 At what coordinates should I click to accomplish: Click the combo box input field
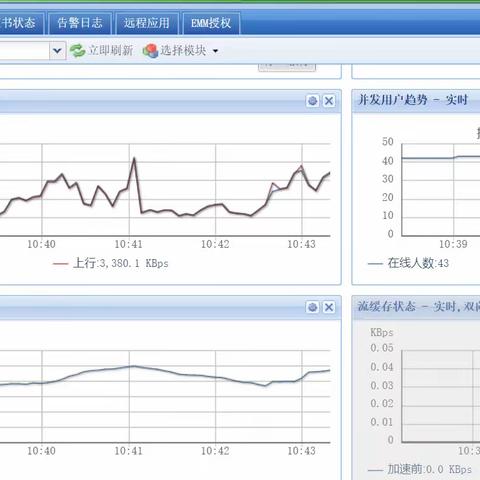[24, 51]
